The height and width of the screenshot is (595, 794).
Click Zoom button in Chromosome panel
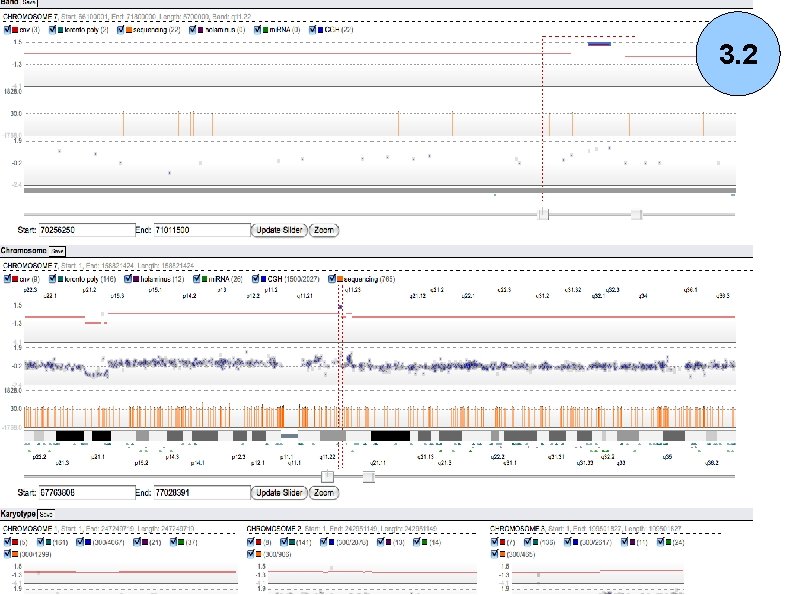coord(324,493)
